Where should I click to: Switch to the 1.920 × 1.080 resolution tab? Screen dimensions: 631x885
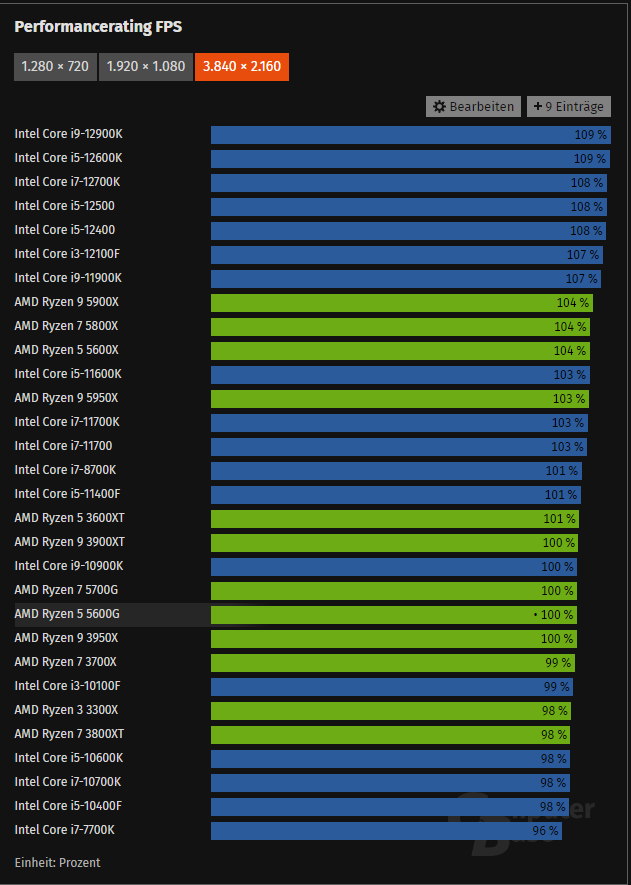(x=146, y=67)
